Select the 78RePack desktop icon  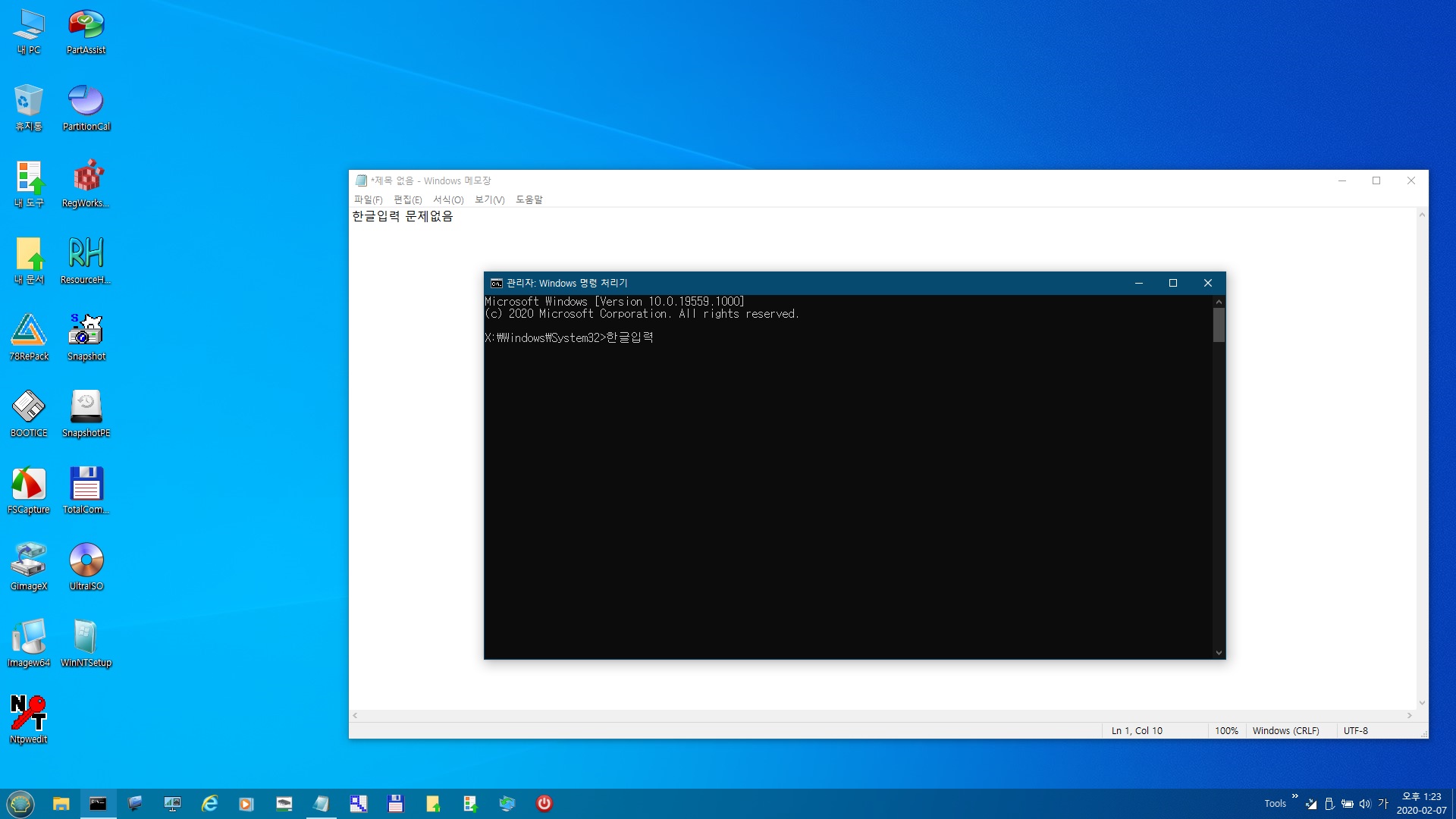pos(29,338)
